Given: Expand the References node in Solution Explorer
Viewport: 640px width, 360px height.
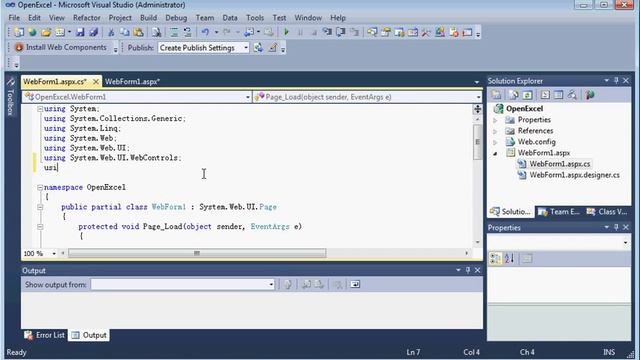Looking at the screenshot, I should (x=495, y=131).
